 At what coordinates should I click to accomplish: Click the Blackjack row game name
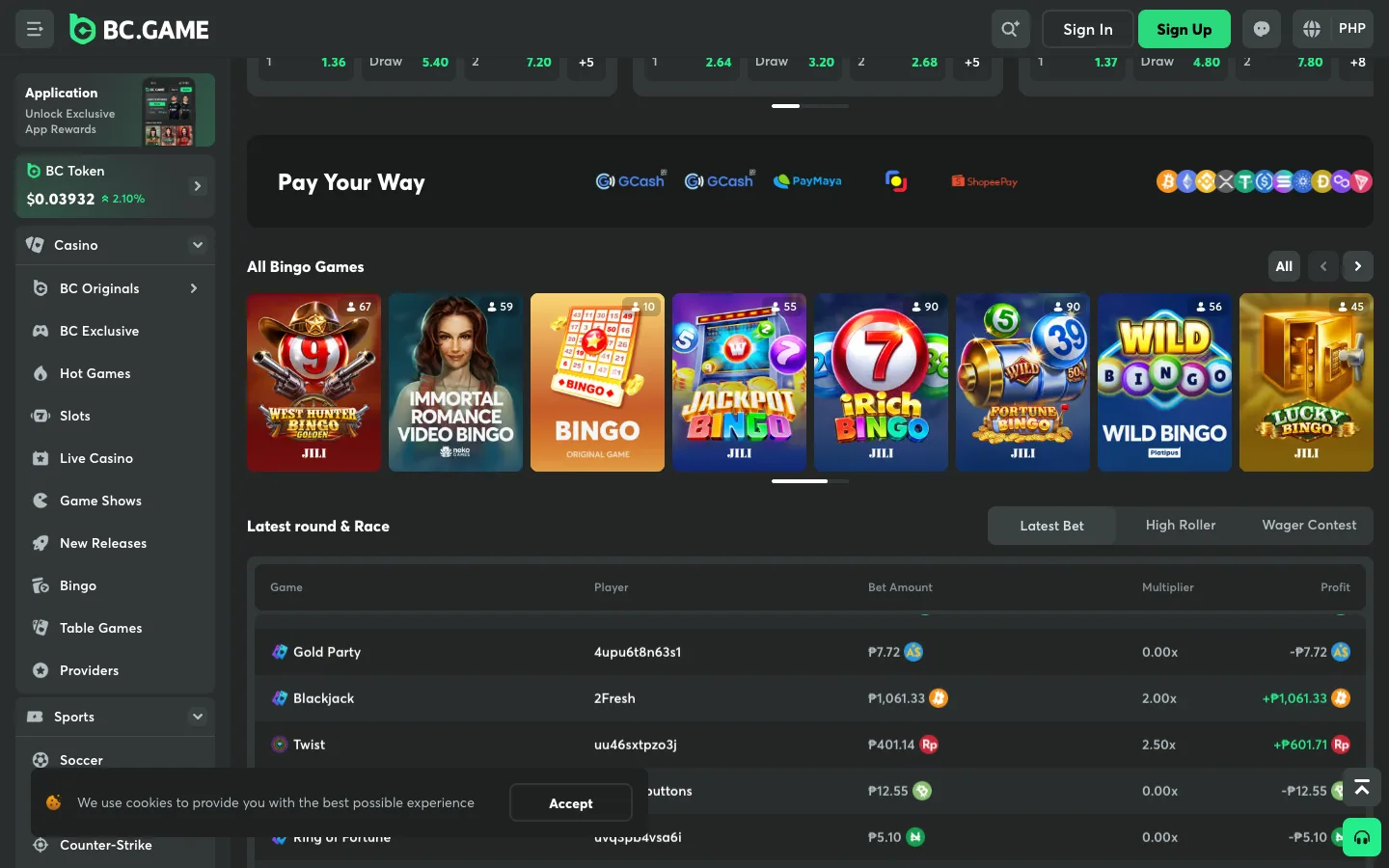(323, 698)
